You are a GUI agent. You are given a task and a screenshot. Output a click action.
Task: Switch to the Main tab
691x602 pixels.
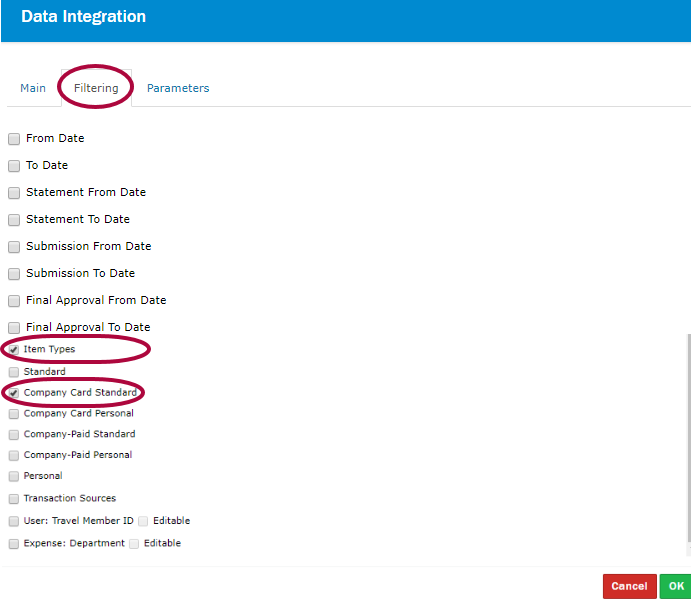(x=33, y=88)
